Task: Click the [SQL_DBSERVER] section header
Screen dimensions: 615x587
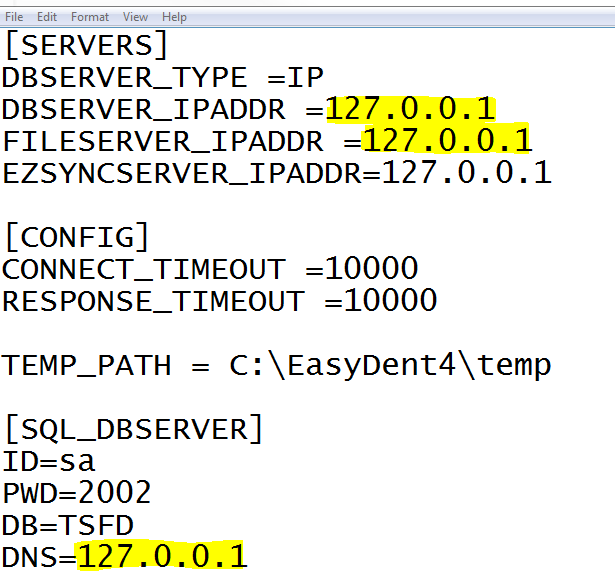Action: click(133, 429)
